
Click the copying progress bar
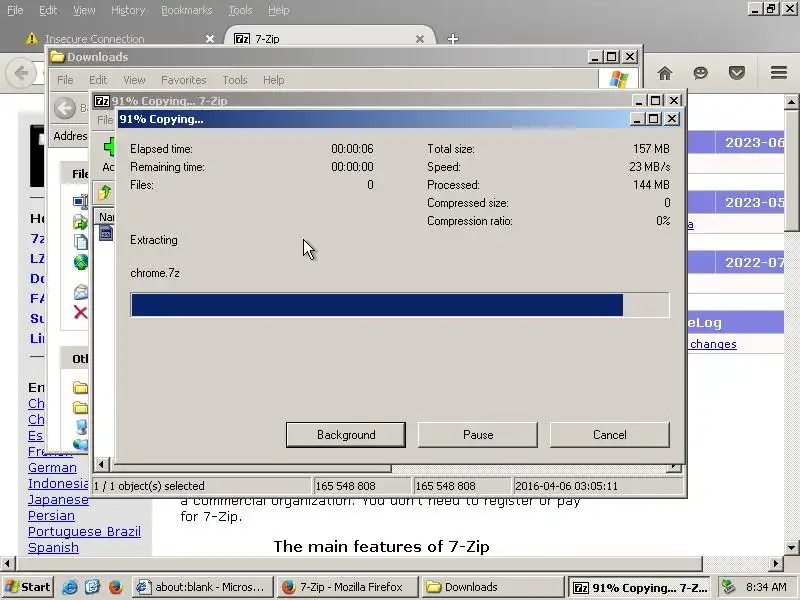pyautogui.click(x=399, y=305)
